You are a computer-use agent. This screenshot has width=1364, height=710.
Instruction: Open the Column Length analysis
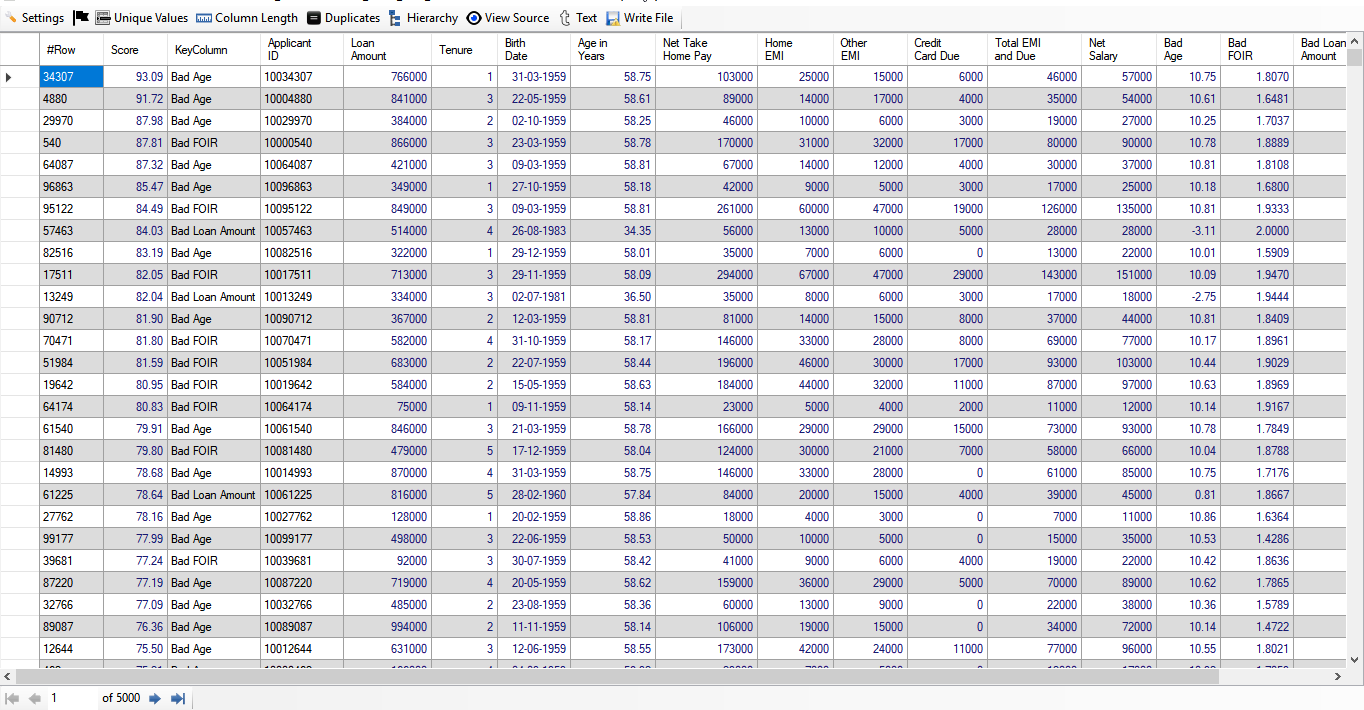(247, 18)
